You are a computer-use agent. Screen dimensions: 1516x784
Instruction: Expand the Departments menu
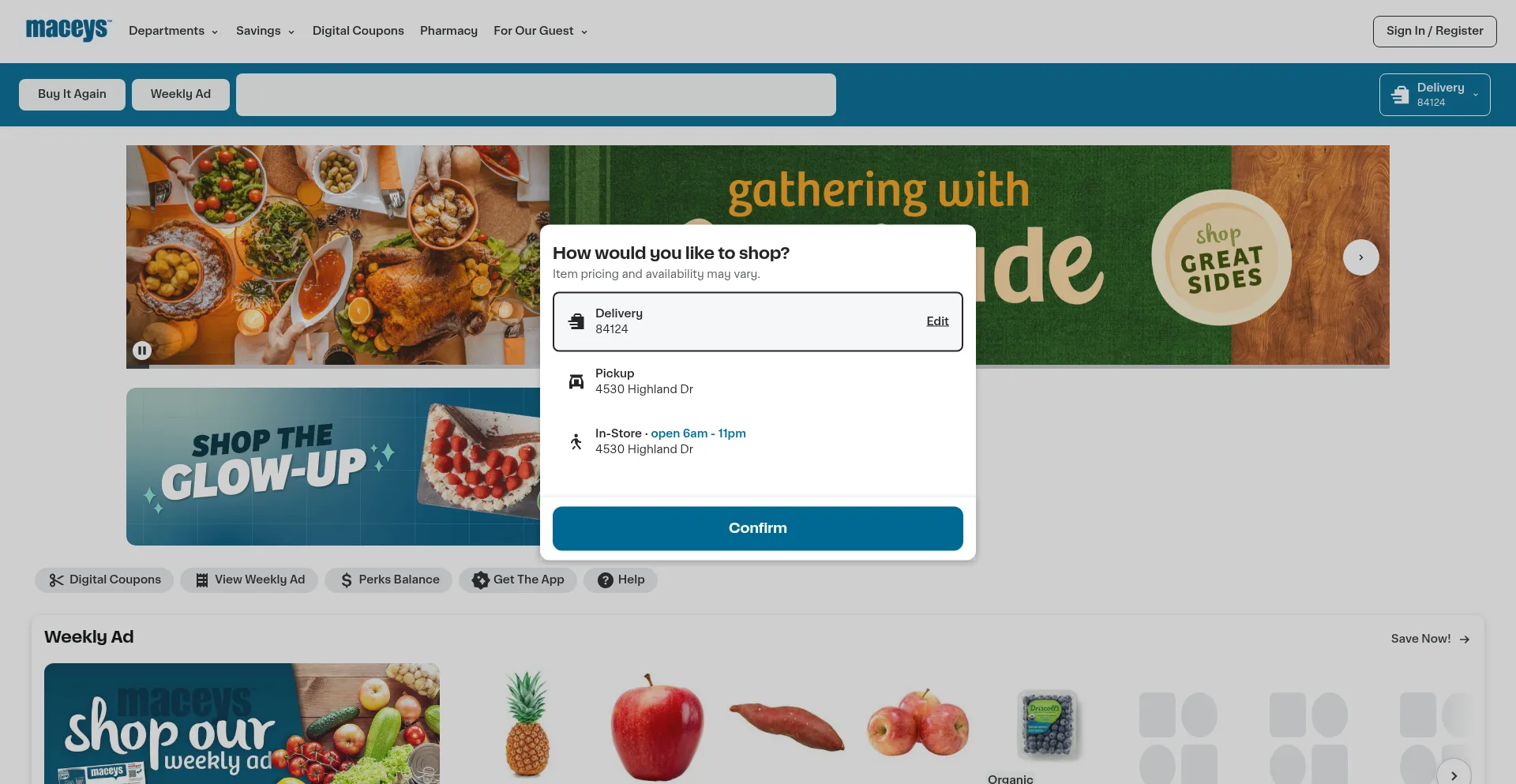174,31
